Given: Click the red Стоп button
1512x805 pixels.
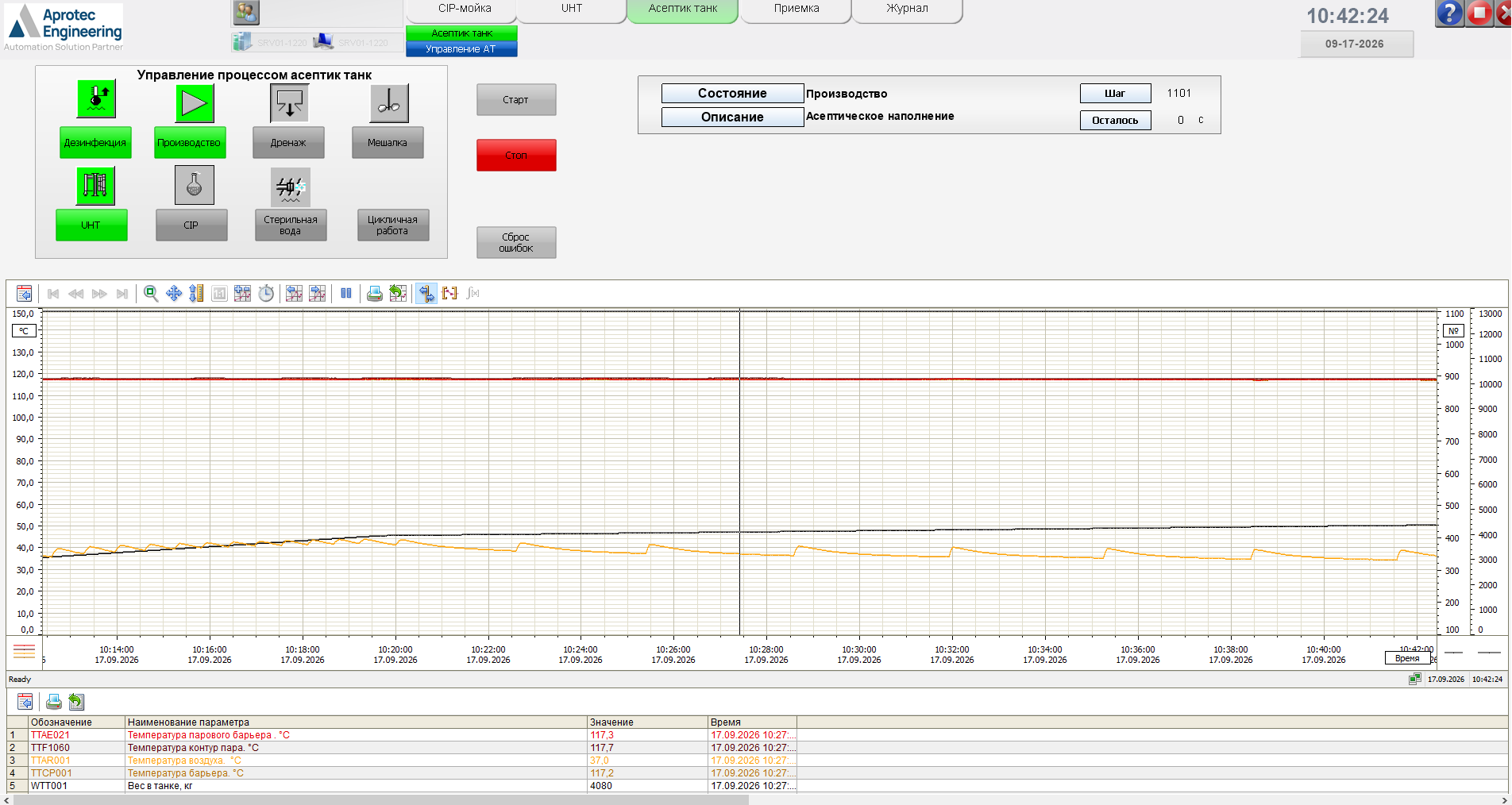Looking at the screenshot, I should (516, 156).
